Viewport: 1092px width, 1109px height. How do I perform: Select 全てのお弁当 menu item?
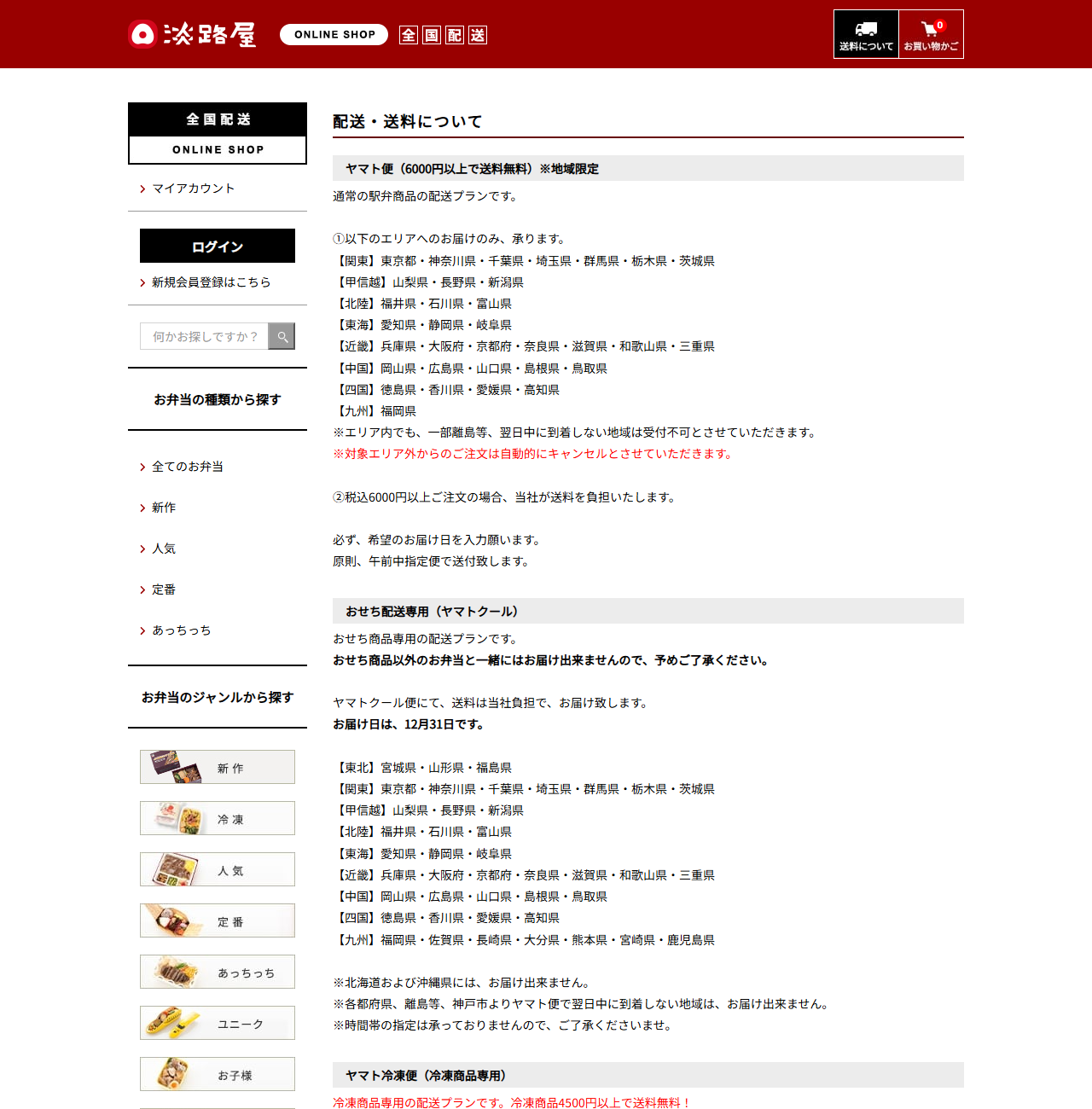pos(188,467)
